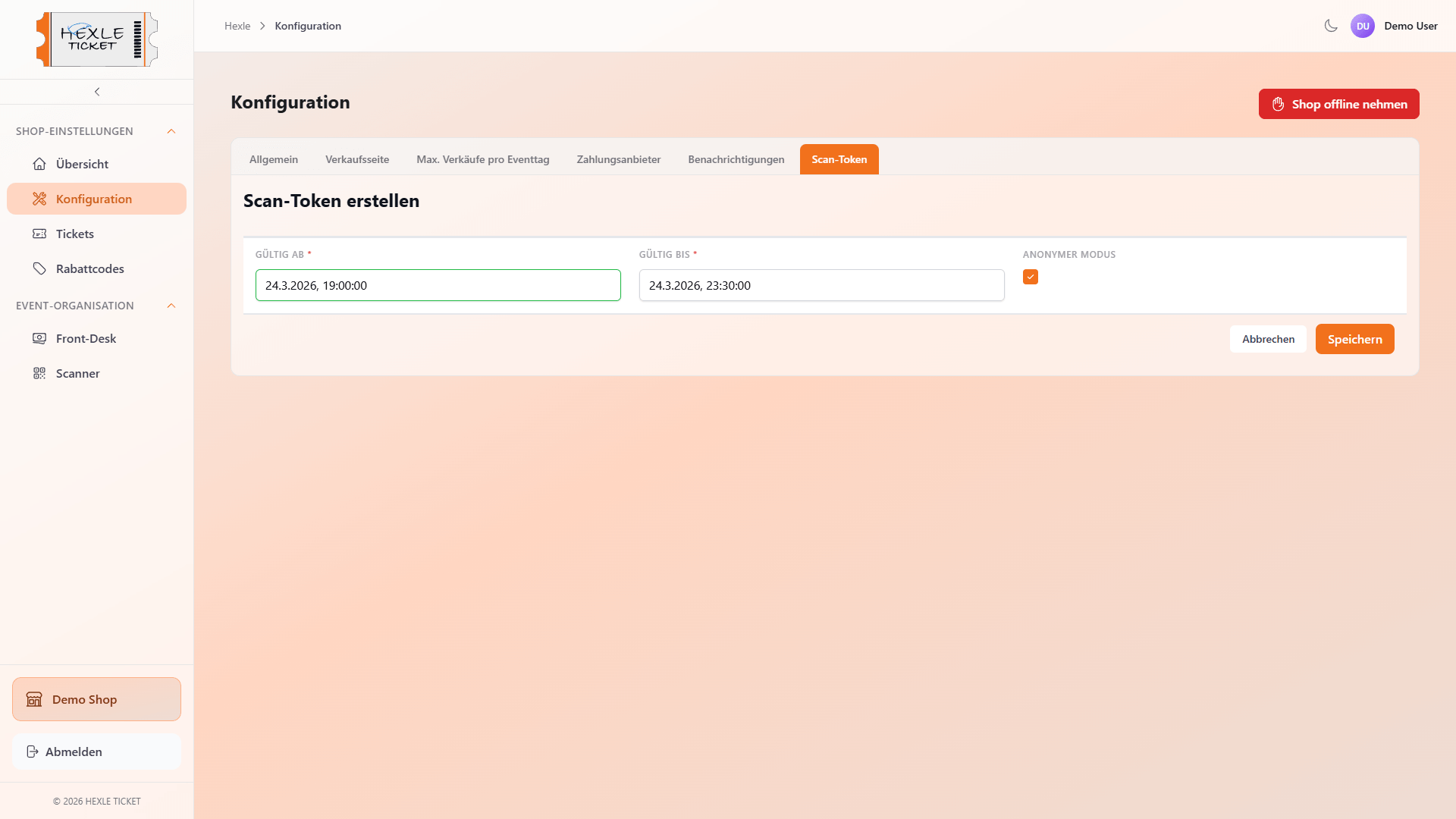Open the Demo User avatar menu

1363,25
